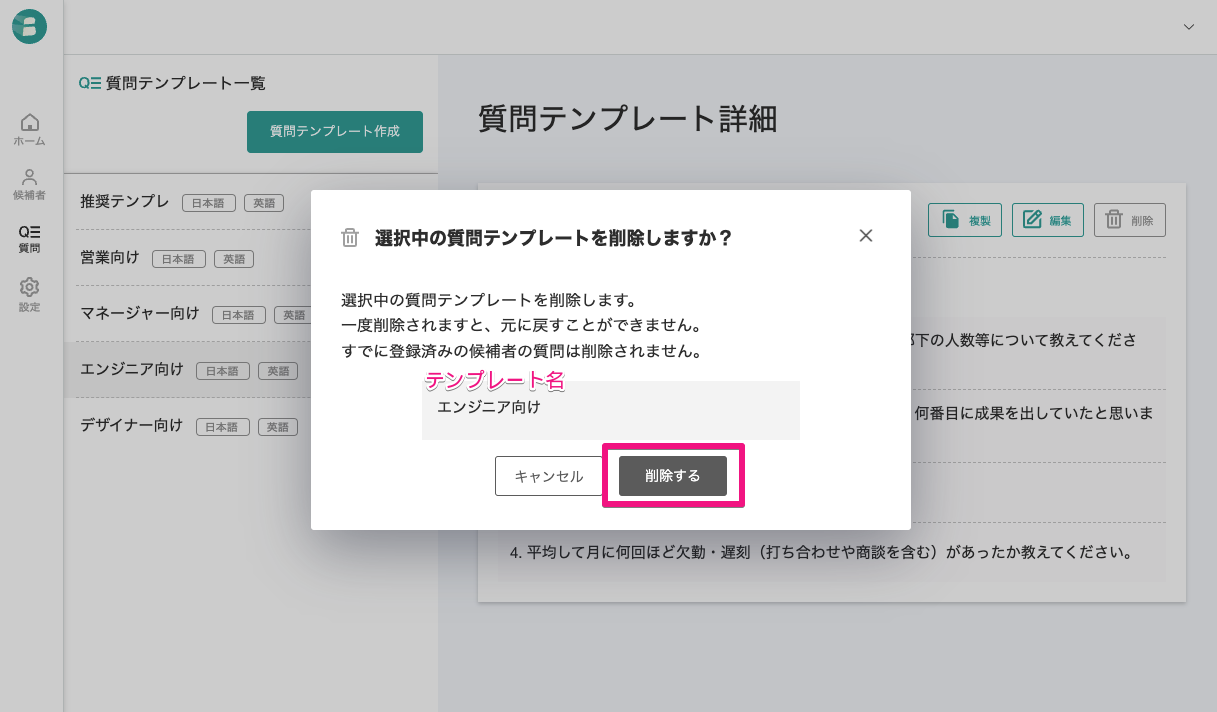Go to ホーム in the sidebar

(30, 130)
